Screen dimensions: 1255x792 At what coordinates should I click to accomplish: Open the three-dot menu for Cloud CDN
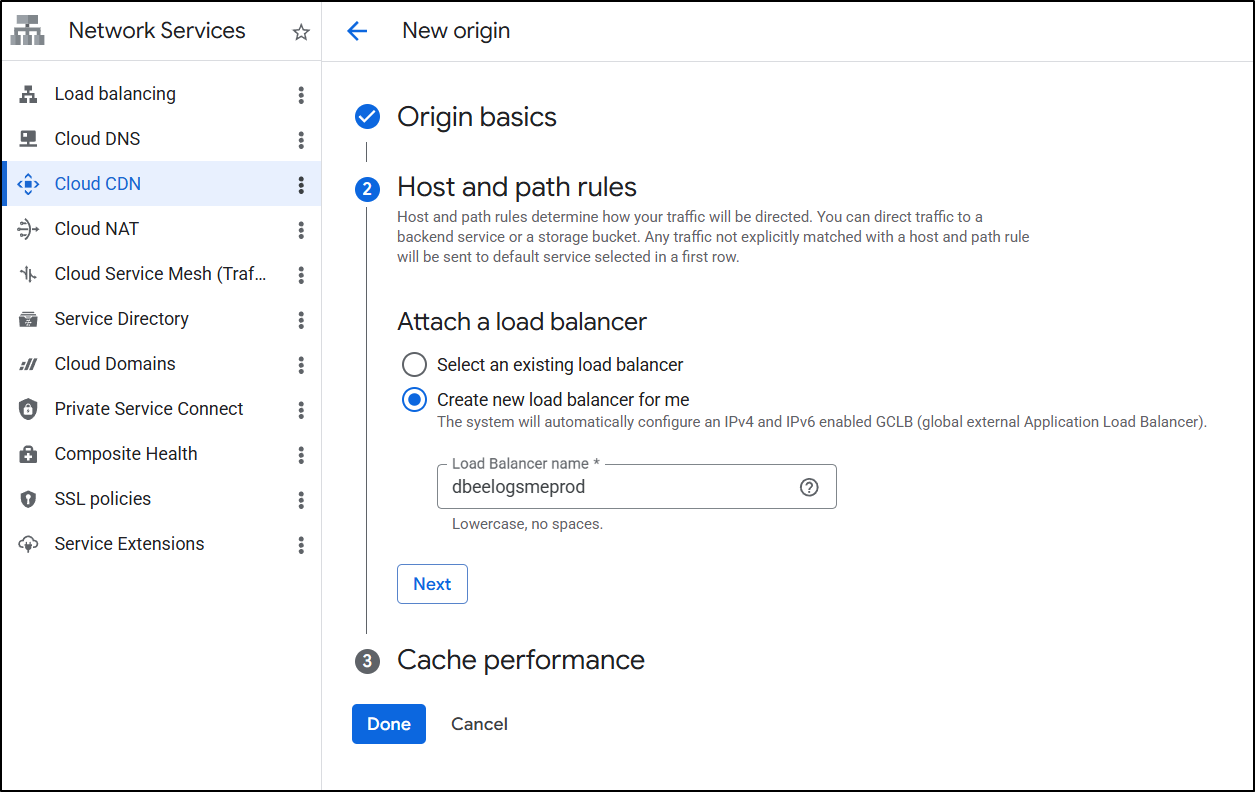coord(301,185)
